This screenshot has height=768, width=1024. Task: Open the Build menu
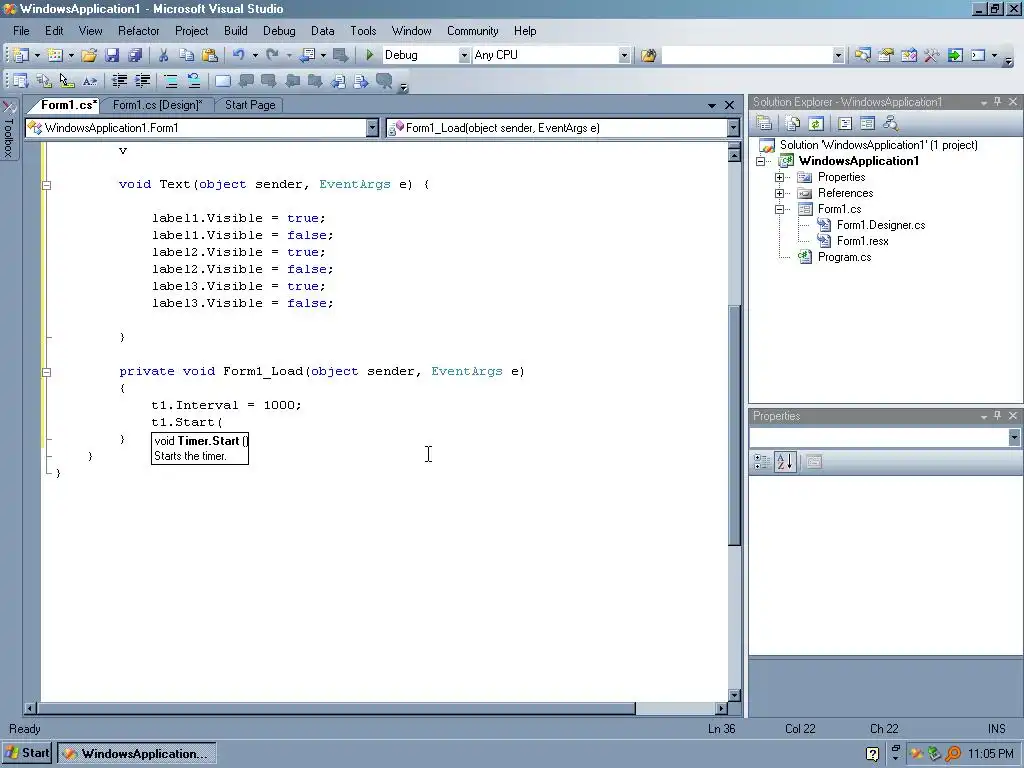236,31
